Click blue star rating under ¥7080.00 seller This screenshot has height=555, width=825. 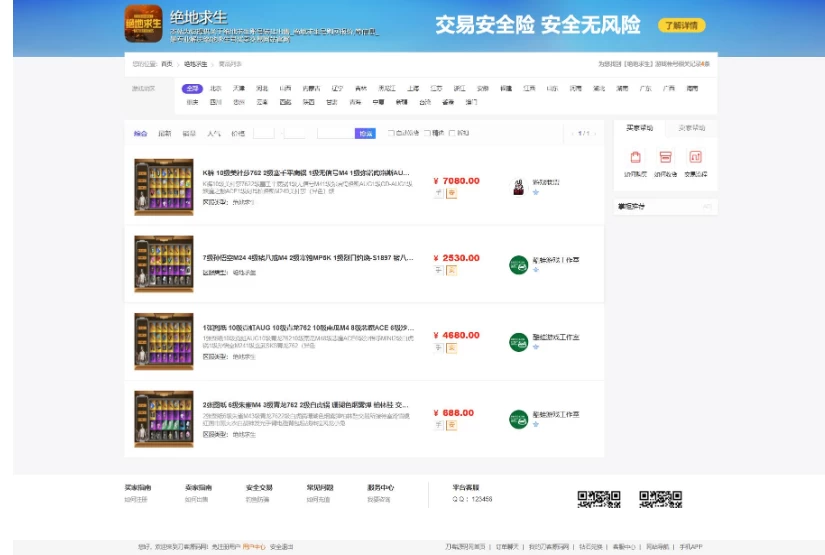[536, 192]
